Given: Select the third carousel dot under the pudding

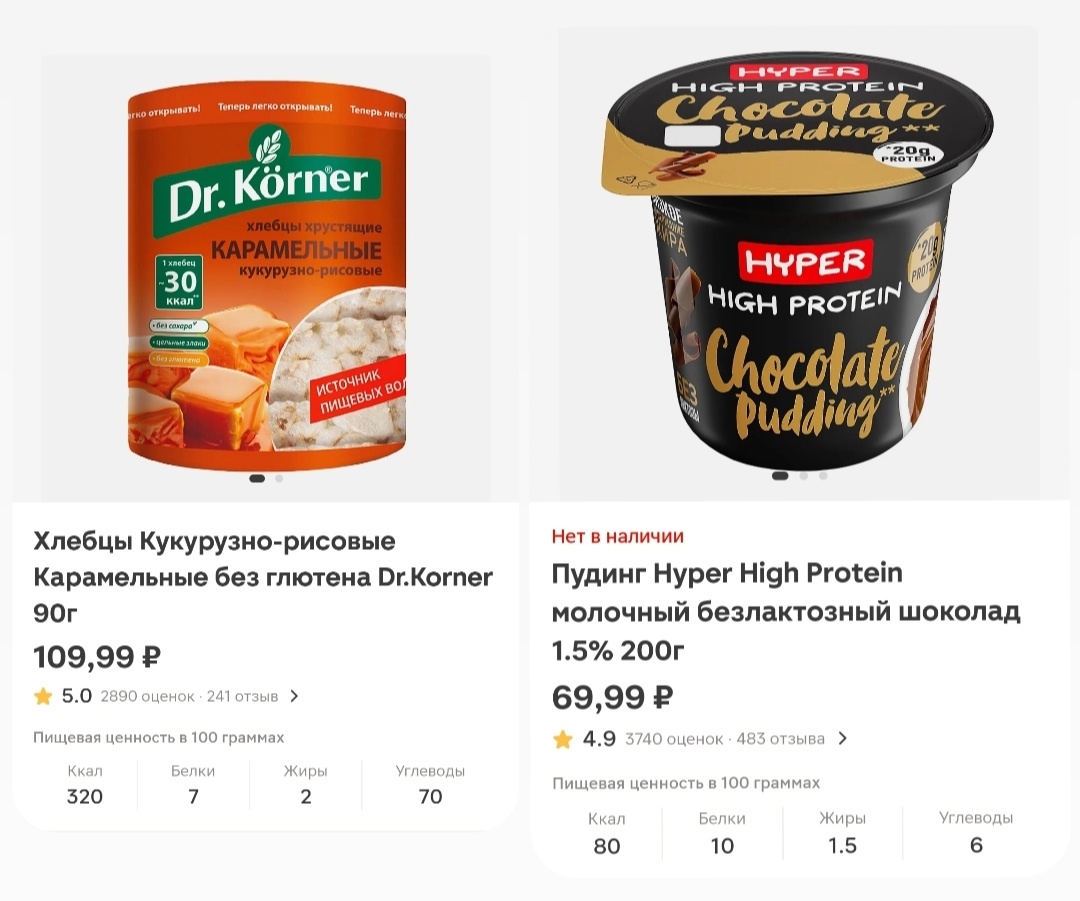Looking at the screenshot, I should click(x=822, y=475).
